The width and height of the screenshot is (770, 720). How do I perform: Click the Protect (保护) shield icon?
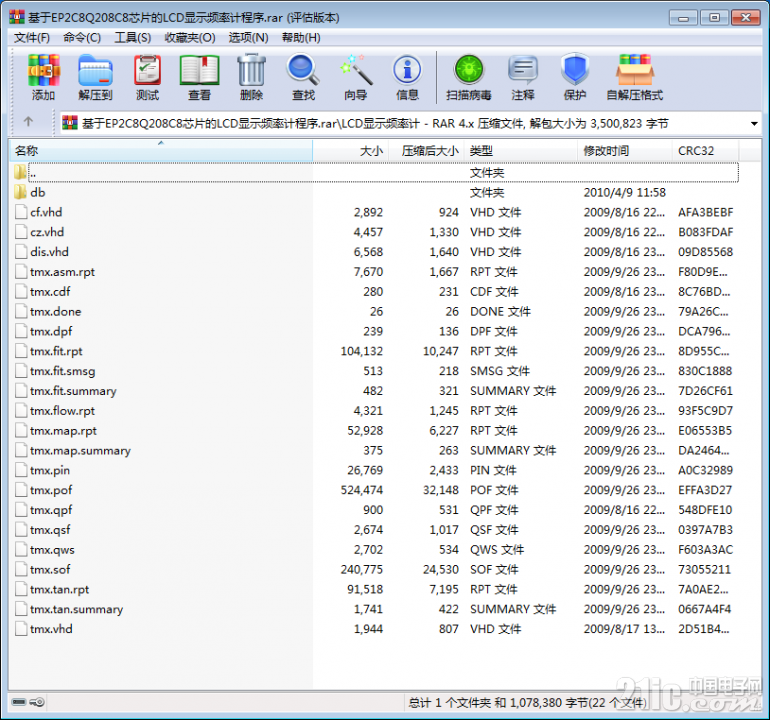[575, 70]
